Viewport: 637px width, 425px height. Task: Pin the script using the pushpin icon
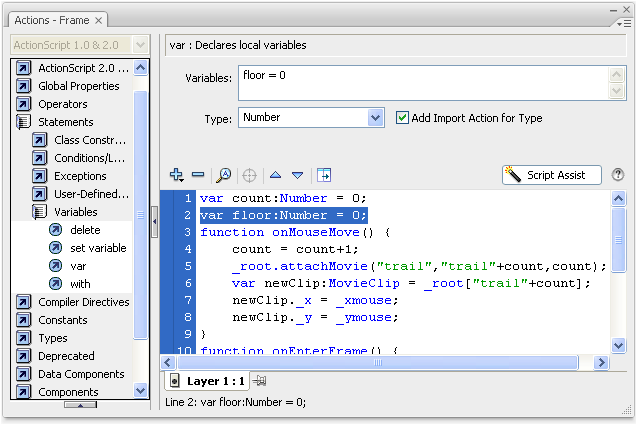pyautogui.click(x=260, y=381)
